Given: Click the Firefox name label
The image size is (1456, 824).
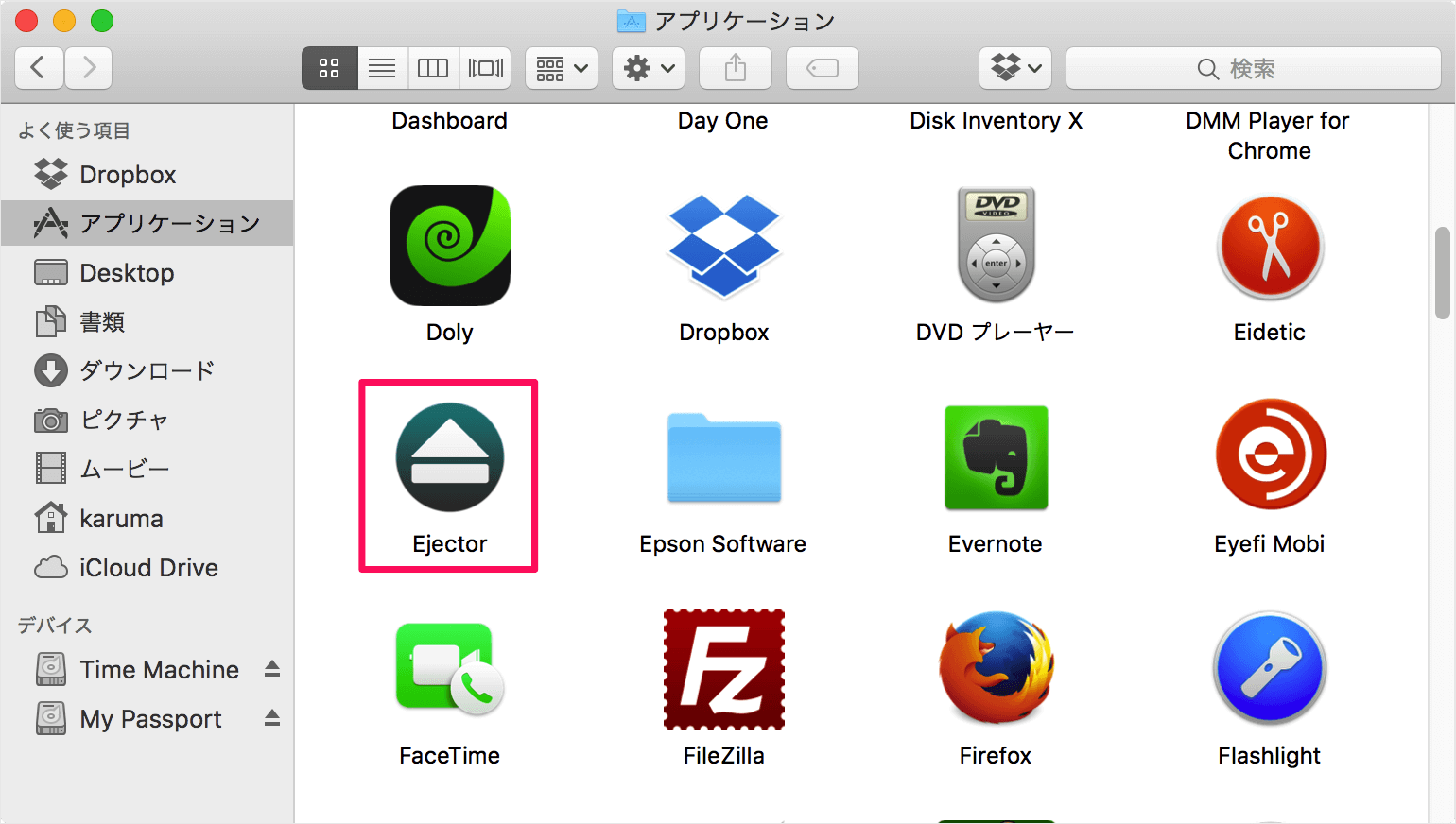Looking at the screenshot, I should coord(996,756).
